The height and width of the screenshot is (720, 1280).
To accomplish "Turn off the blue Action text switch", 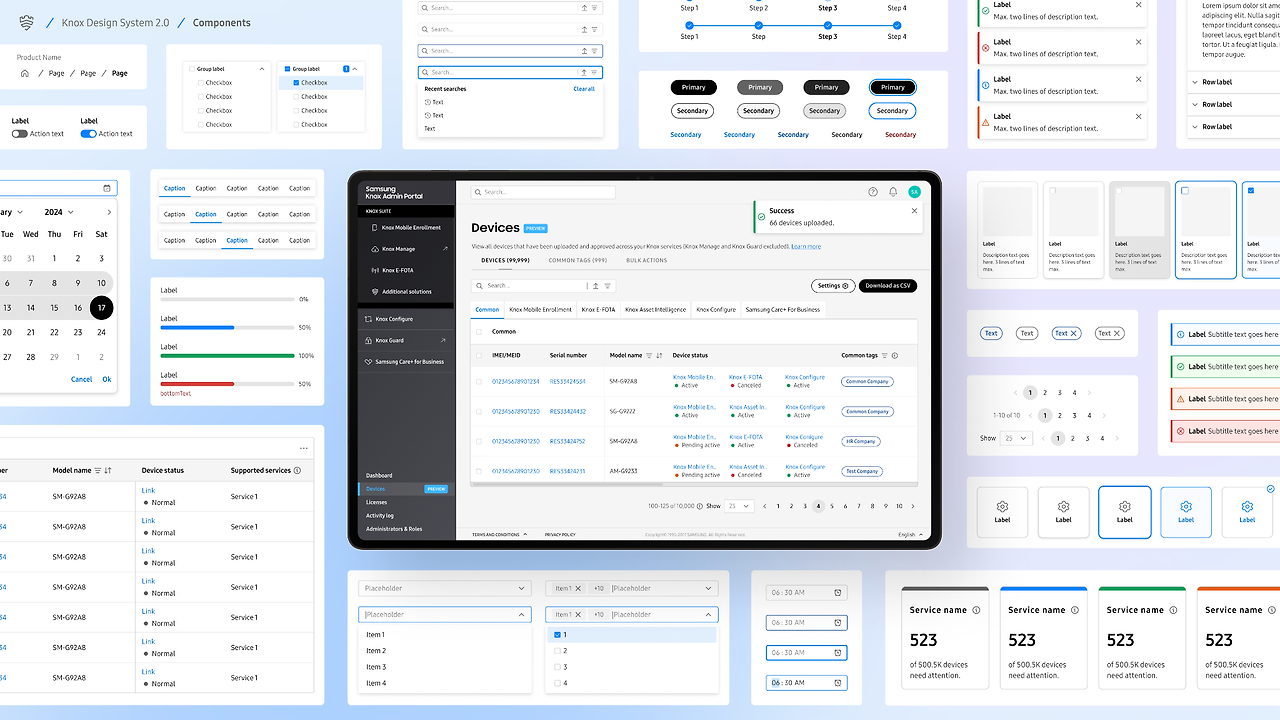I will click(x=88, y=133).
